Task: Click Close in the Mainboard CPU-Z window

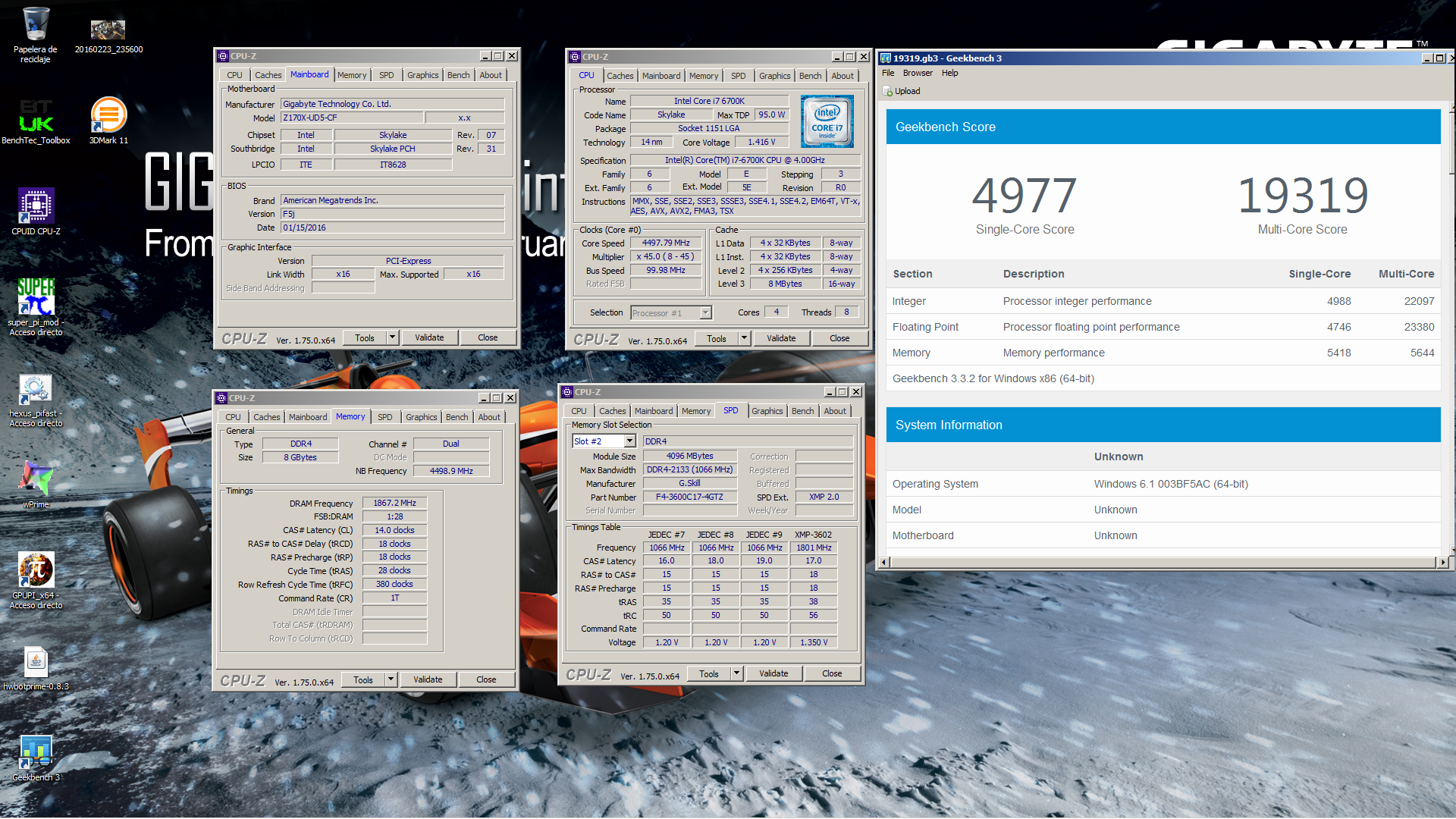Action: pos(488,337)
